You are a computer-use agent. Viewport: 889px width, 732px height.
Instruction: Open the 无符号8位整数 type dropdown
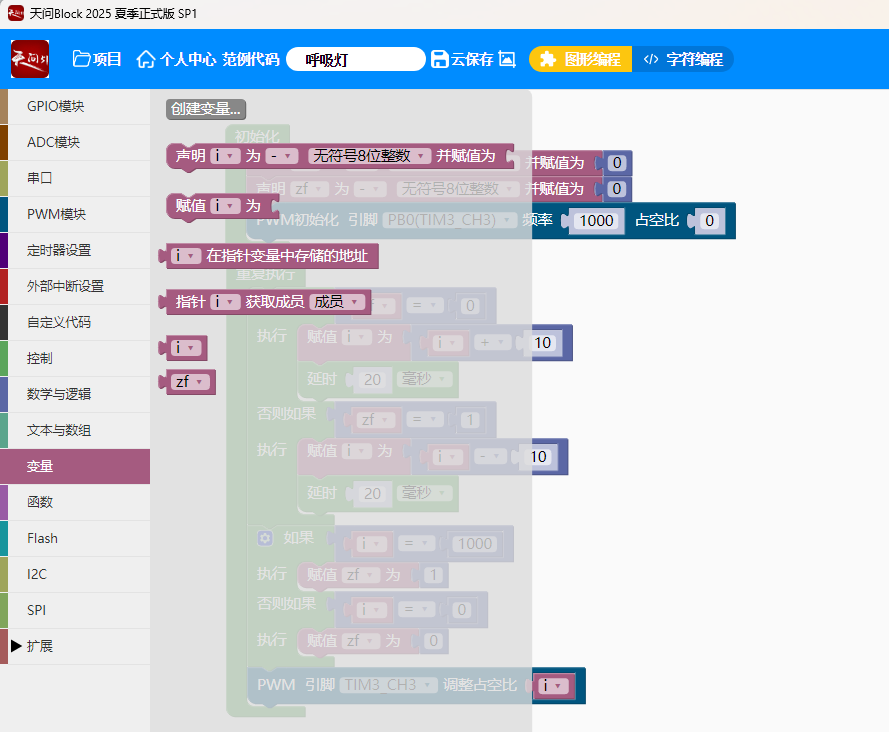[x=370, y=156]
